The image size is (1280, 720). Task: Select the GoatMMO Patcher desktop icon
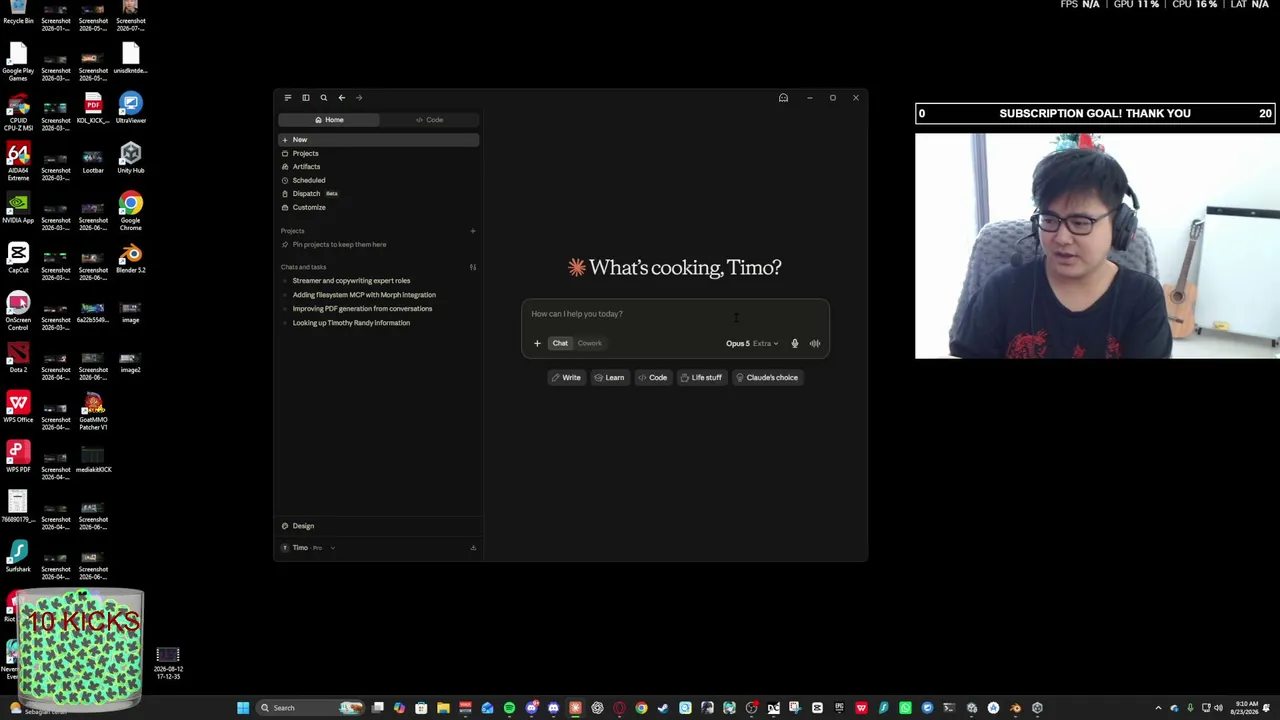click(x=93, y=412)
